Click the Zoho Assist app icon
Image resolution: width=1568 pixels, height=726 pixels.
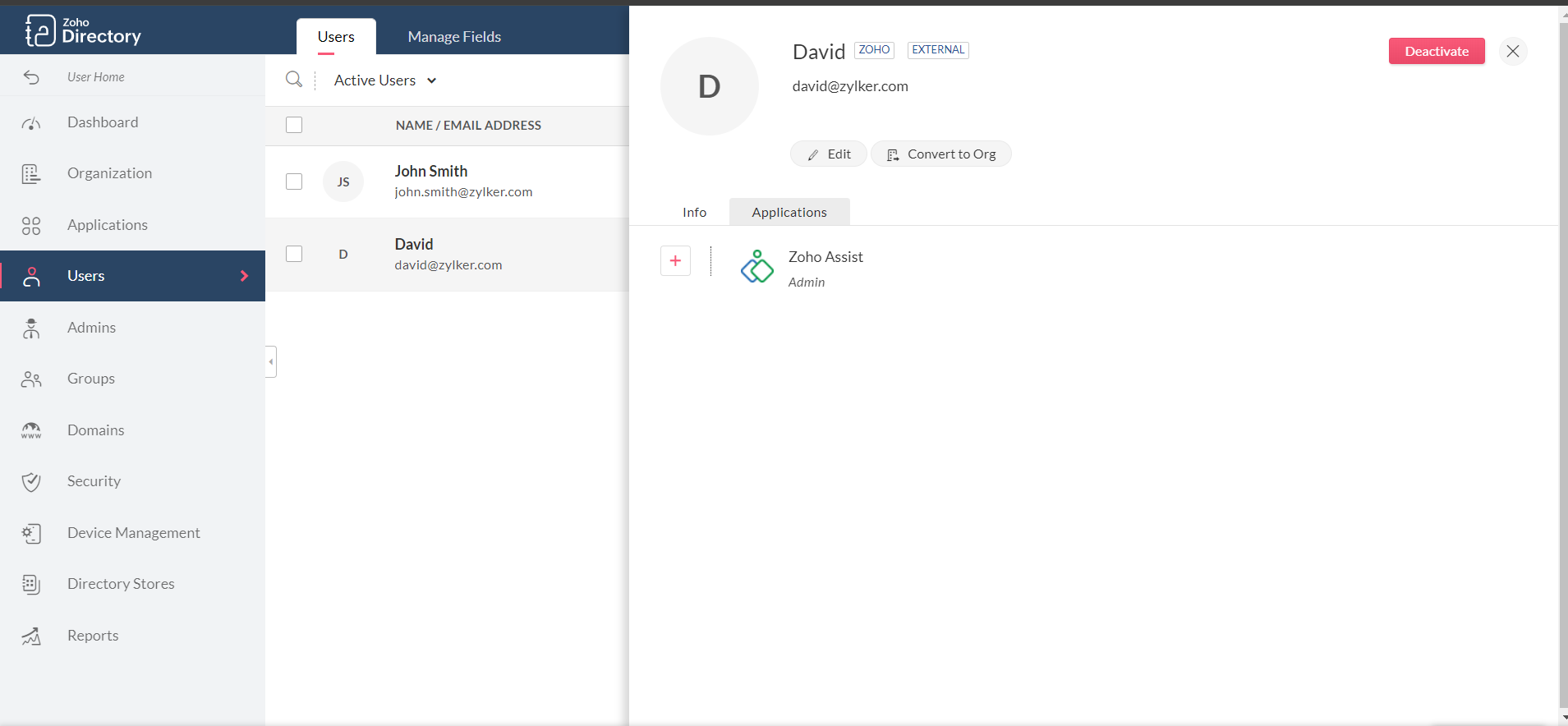(756, 267)
